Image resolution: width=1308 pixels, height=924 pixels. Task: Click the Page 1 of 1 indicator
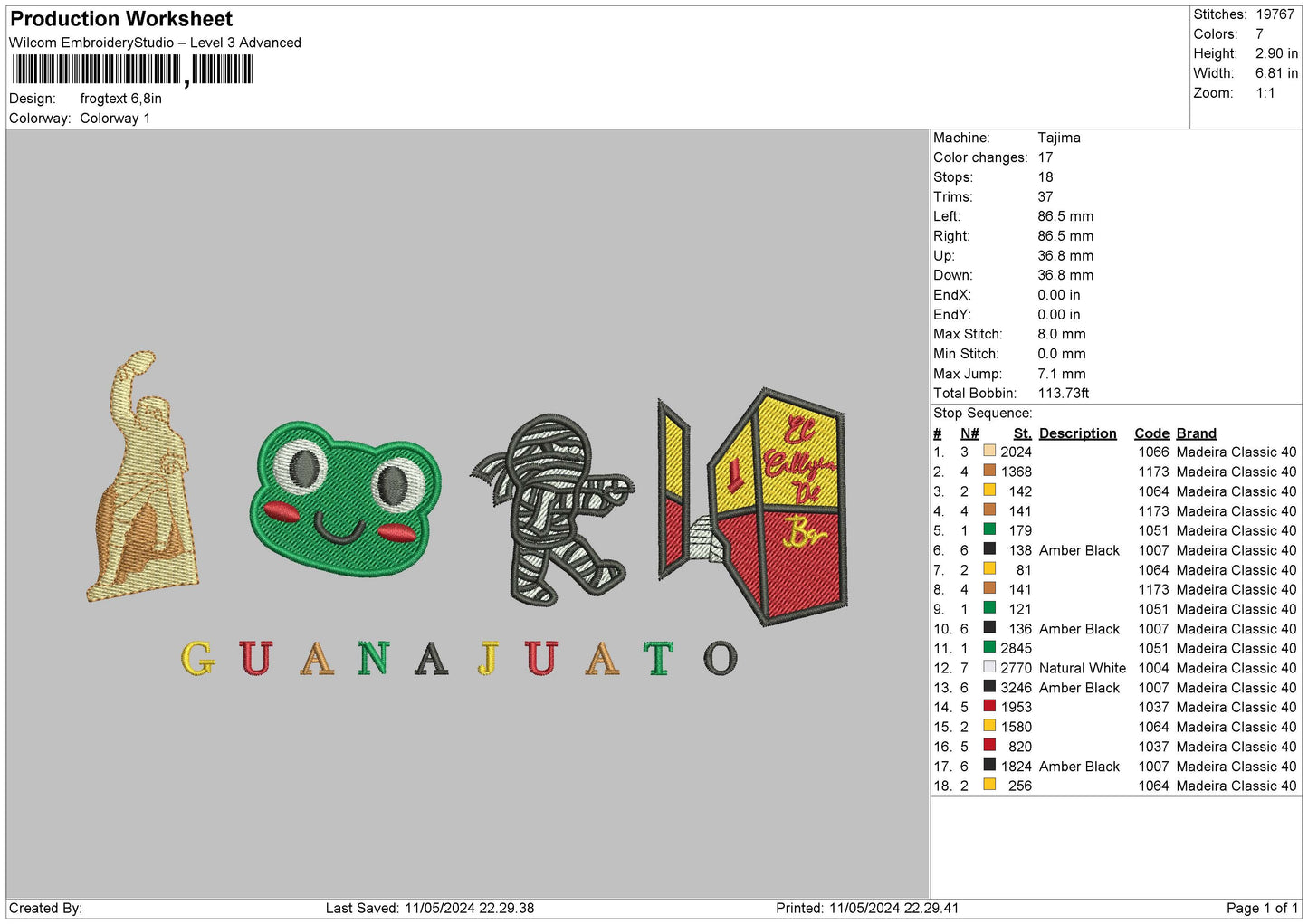(1262, 909)
